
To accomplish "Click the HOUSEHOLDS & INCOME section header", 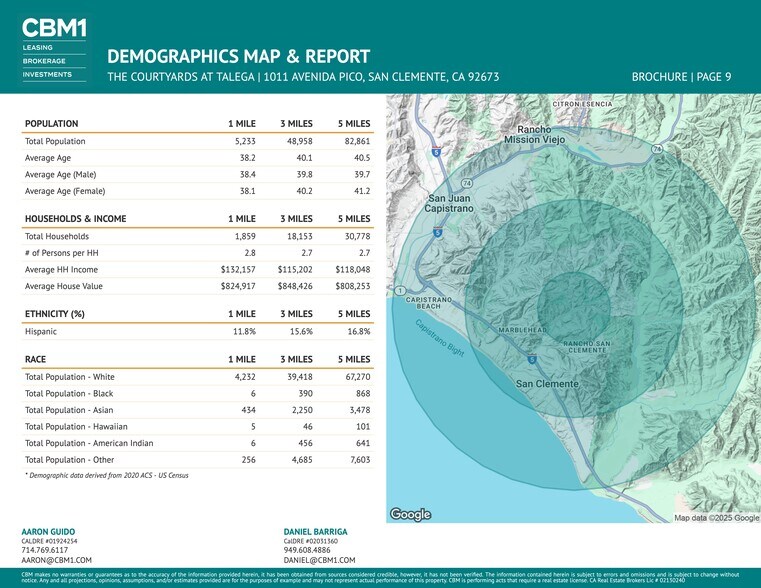I will click(75, 219).
